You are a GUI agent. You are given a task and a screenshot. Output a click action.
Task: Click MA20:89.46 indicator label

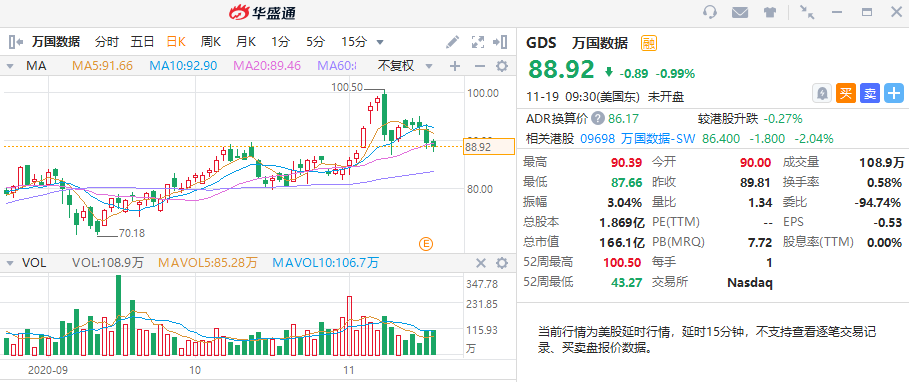tap(267, 66)
